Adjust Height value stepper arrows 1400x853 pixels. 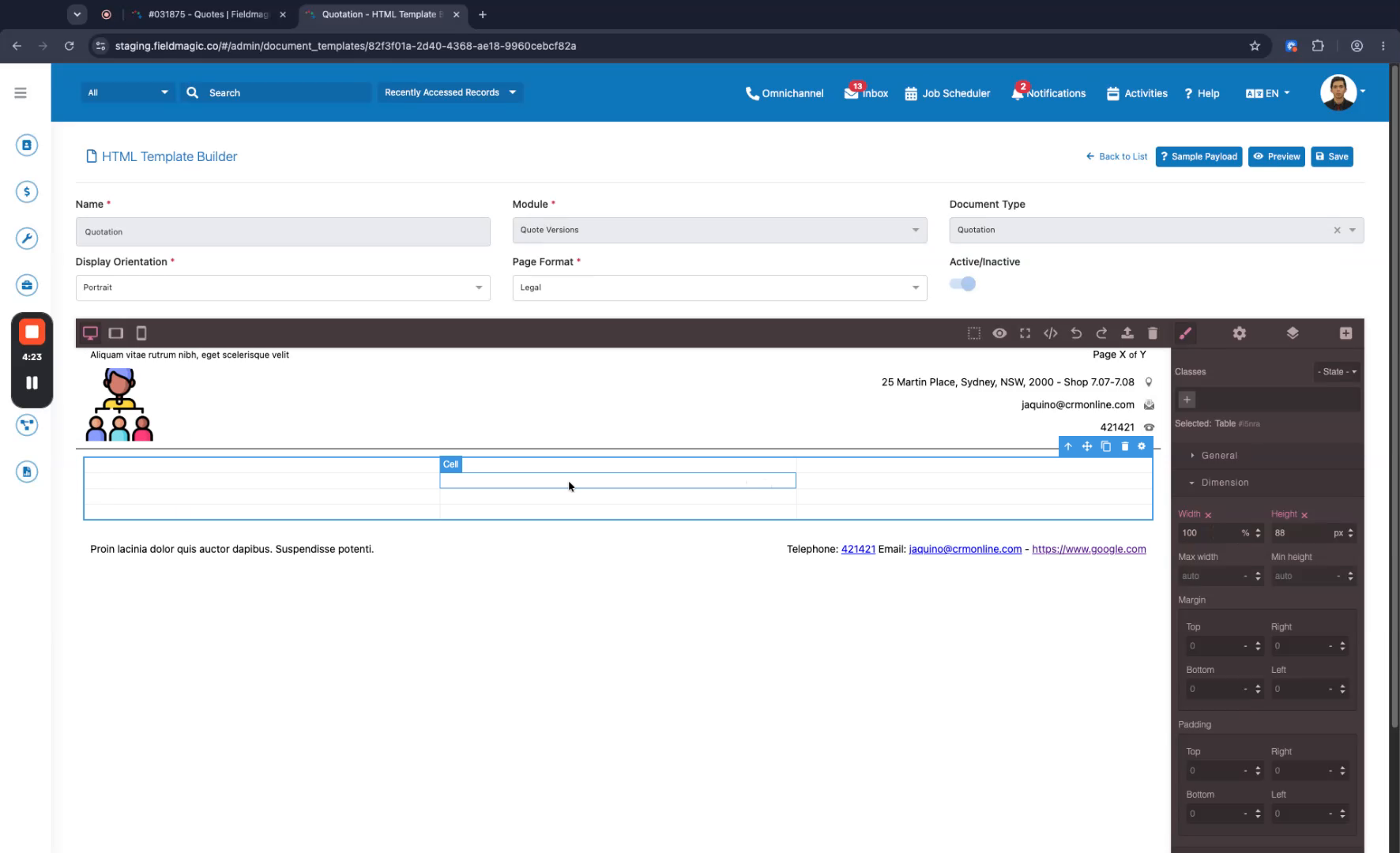[1350, 533]
